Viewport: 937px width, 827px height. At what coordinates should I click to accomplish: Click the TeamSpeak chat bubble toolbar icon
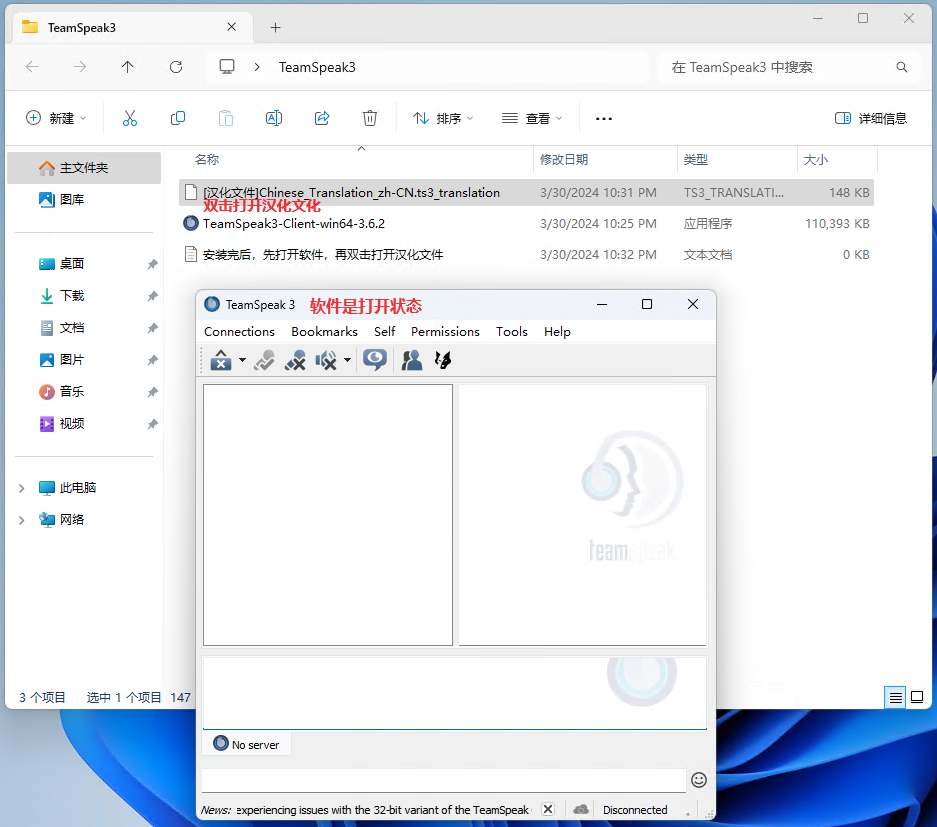375,360
